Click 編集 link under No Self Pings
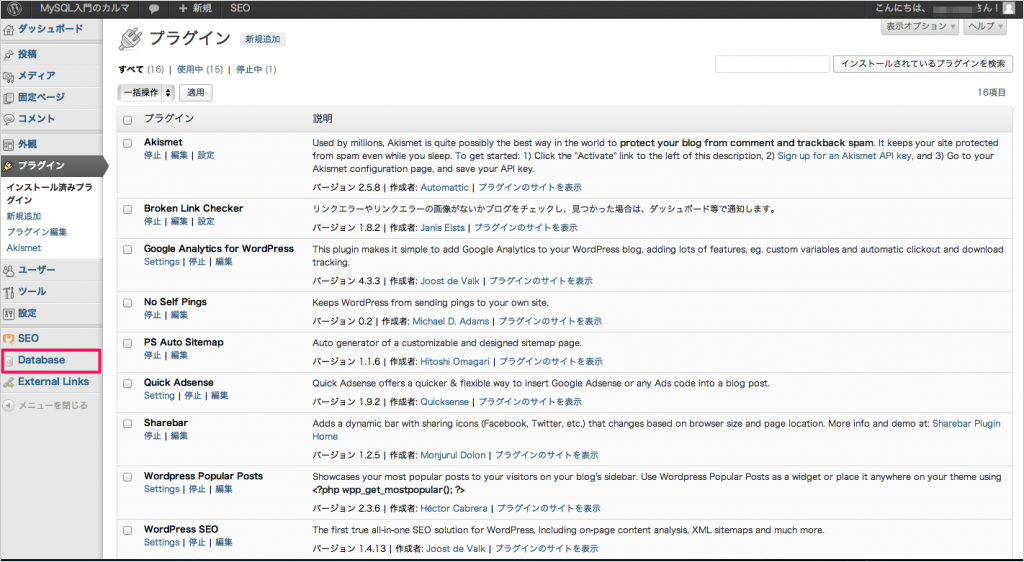The height and width of the screenshot is (562, 1024). (179, 315)
